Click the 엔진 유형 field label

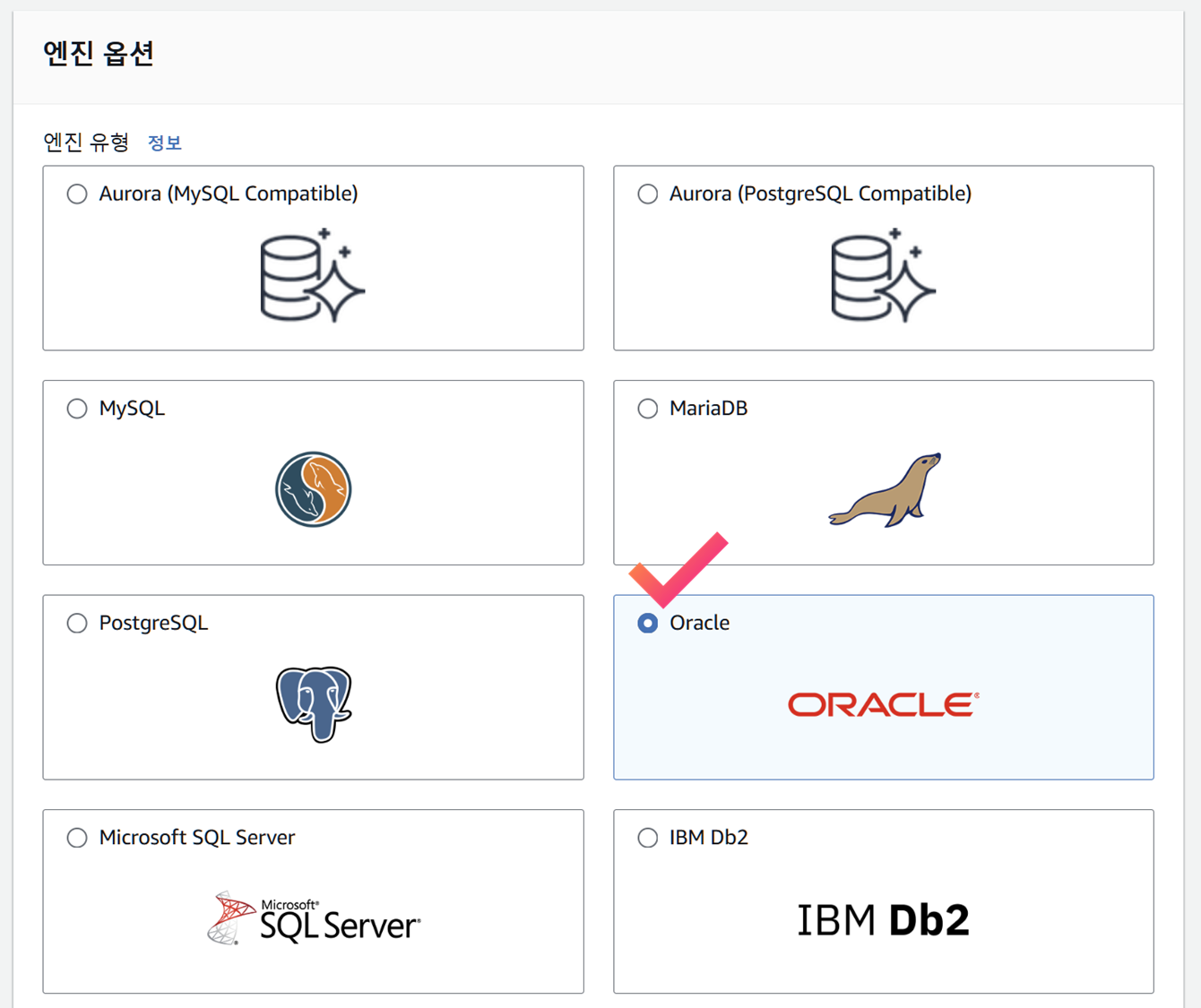(86, 142)
